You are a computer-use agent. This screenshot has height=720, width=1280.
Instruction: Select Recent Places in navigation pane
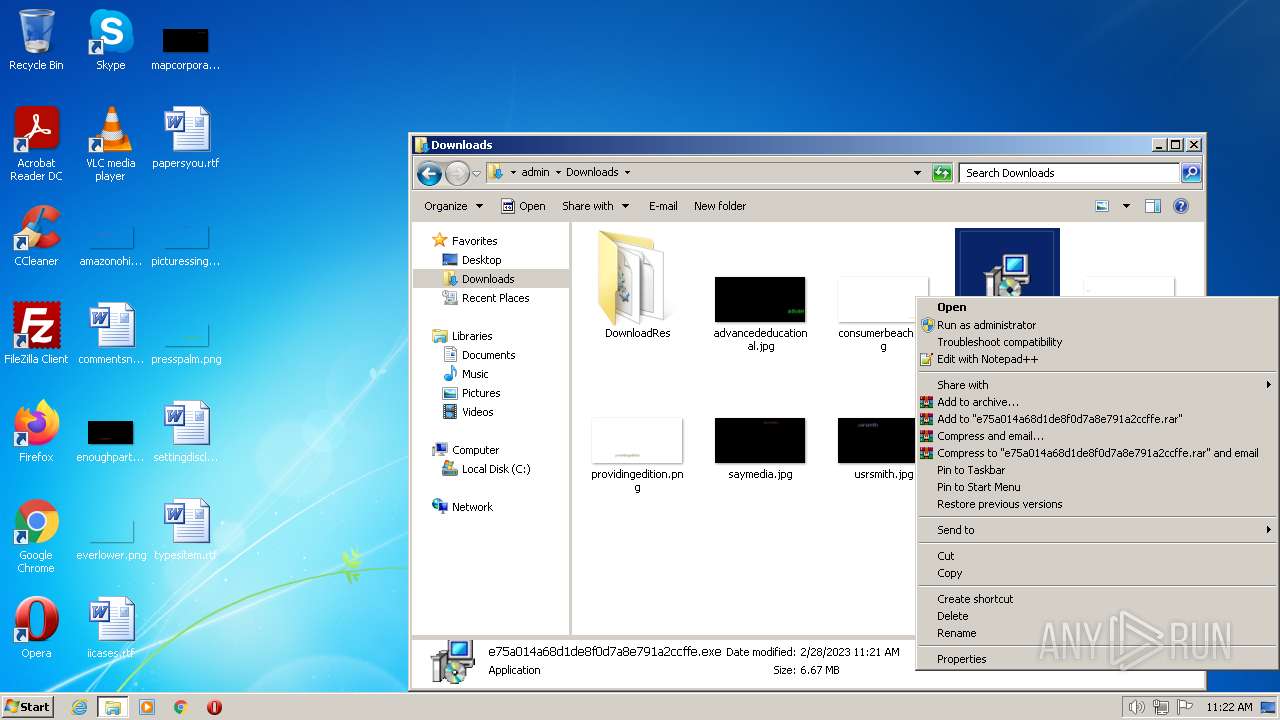click(495, 298)
